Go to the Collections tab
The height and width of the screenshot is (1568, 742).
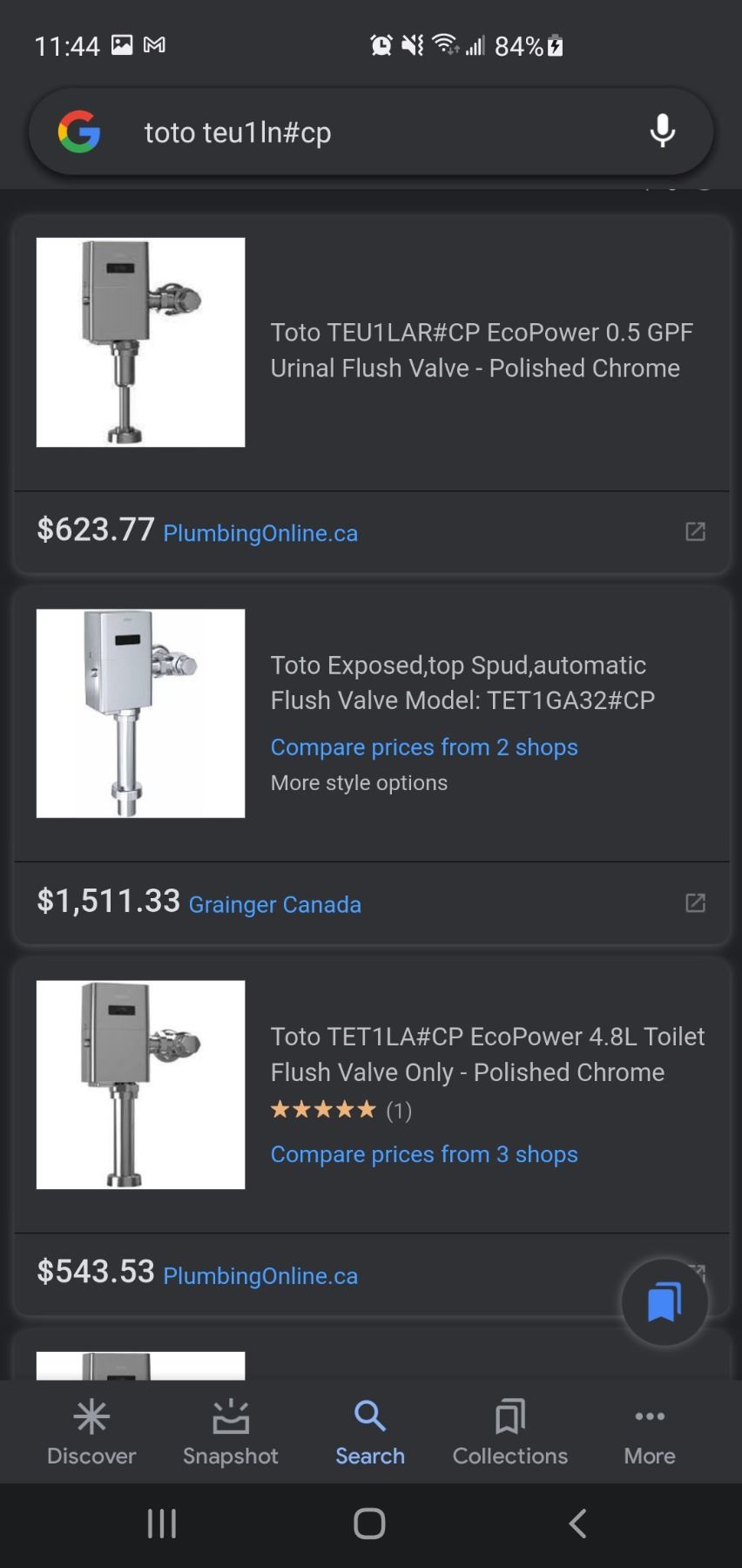(x=510, y=1433)
